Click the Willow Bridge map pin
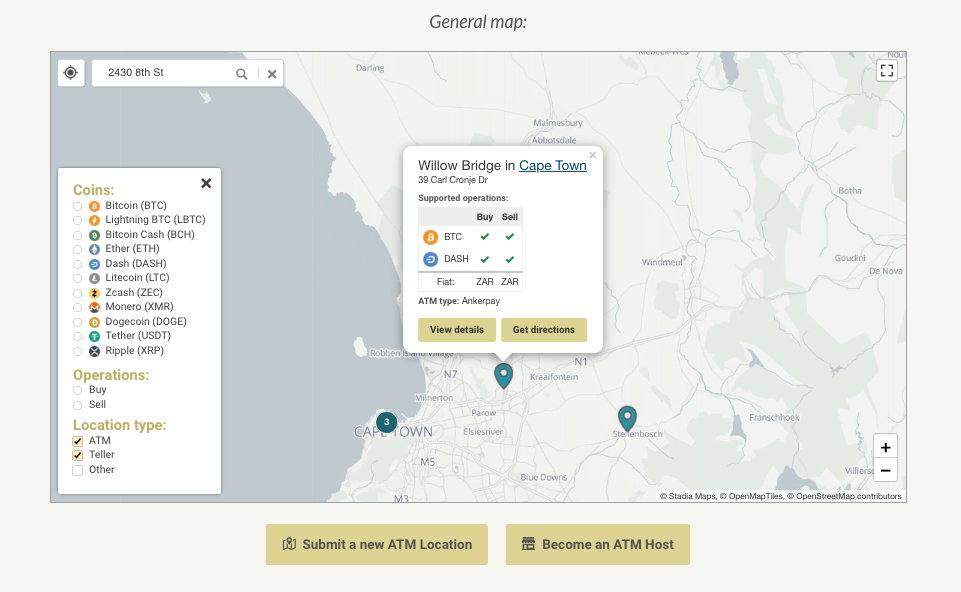961x592 pixels. click(503, 376)
